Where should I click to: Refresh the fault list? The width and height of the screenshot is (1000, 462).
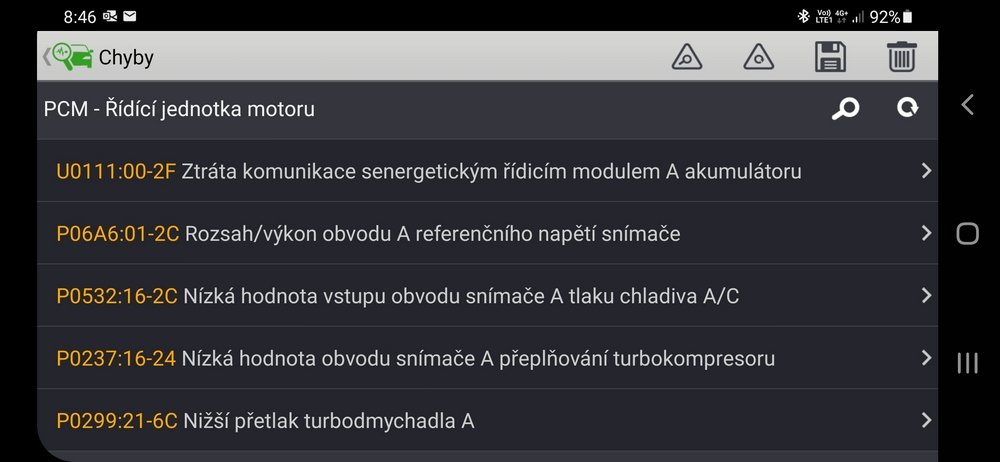click(907, 109)
